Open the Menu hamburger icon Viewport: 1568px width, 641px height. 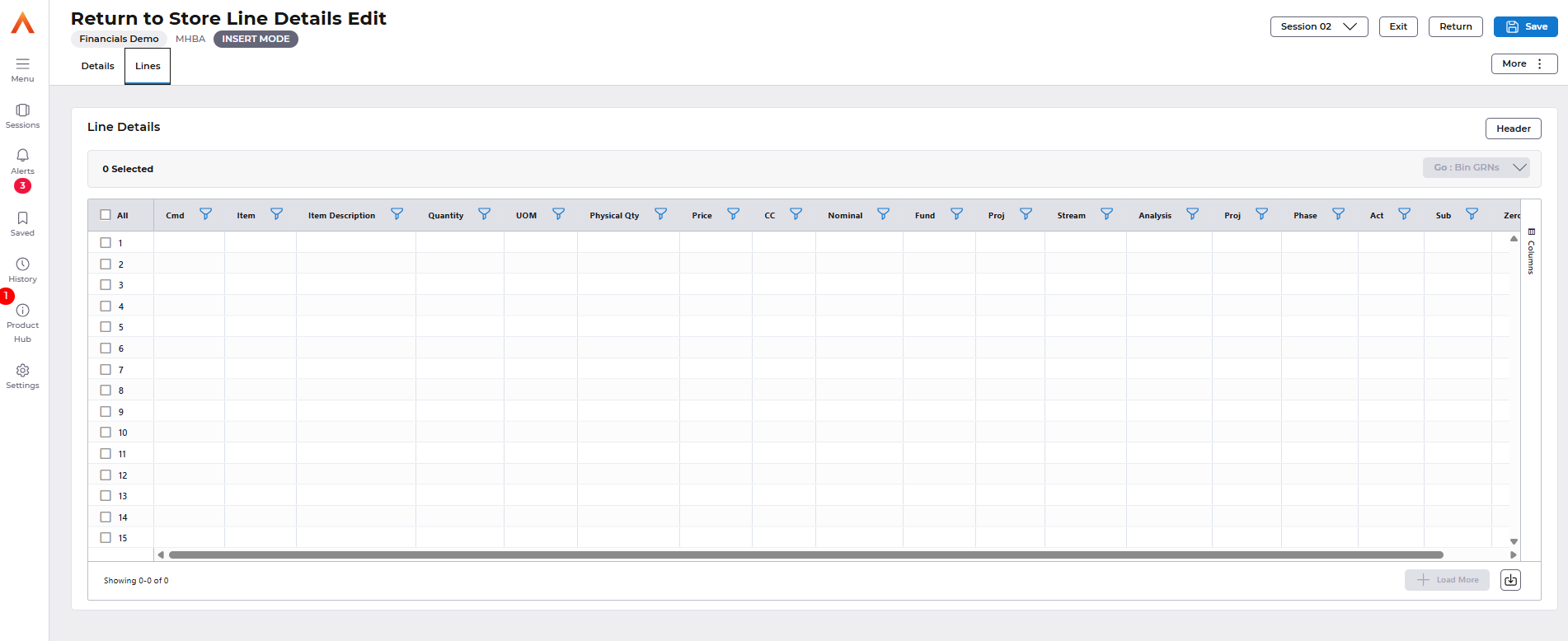[23, 63]
